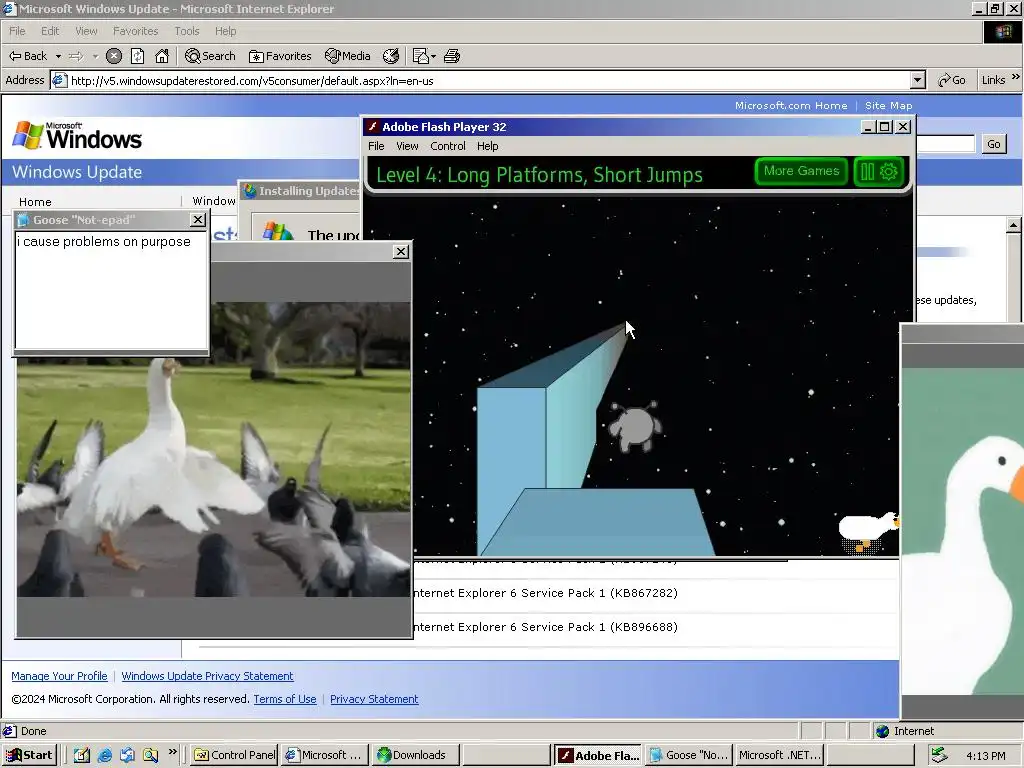Screen dimensions: 1024x768
Task: Open the Manage Your Profile link
Action: tap(59, 676)
